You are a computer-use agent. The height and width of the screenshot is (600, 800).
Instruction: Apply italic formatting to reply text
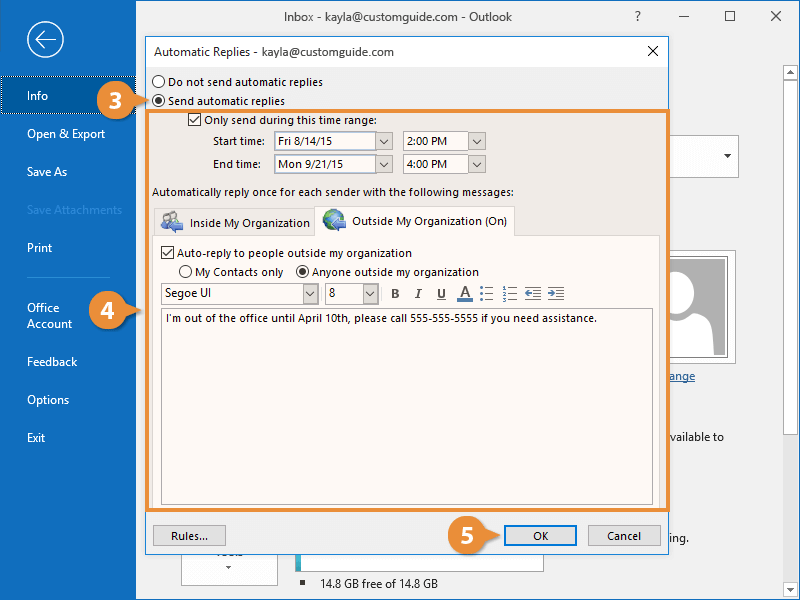(417, 294)
